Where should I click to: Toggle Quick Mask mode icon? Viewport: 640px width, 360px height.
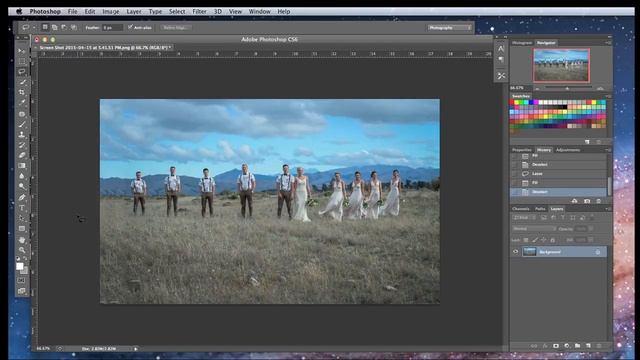tap(22, 280)
